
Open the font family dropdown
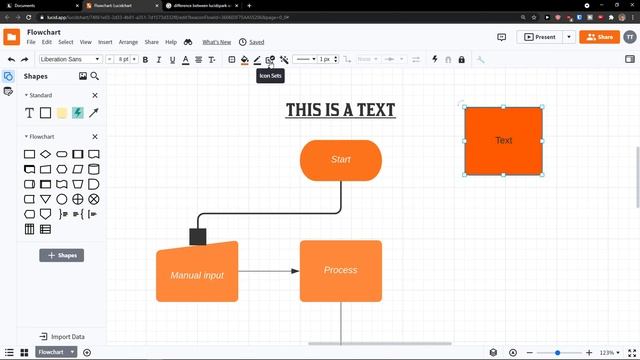[x=70, y=59]
